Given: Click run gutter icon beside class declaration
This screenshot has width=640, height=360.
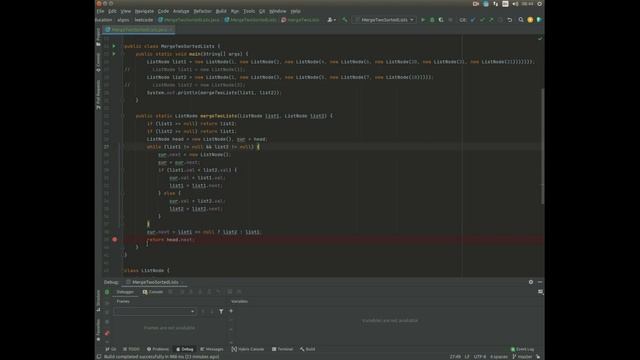Looking at the screenshot, I should click(114, 46).
